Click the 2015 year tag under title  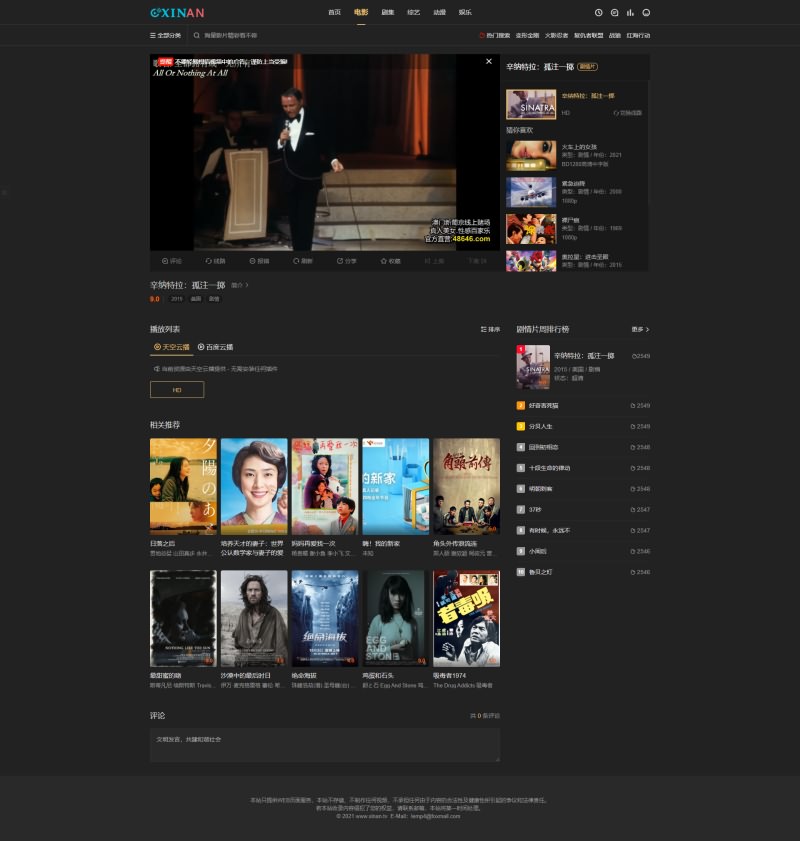click(x=176, y=299)
